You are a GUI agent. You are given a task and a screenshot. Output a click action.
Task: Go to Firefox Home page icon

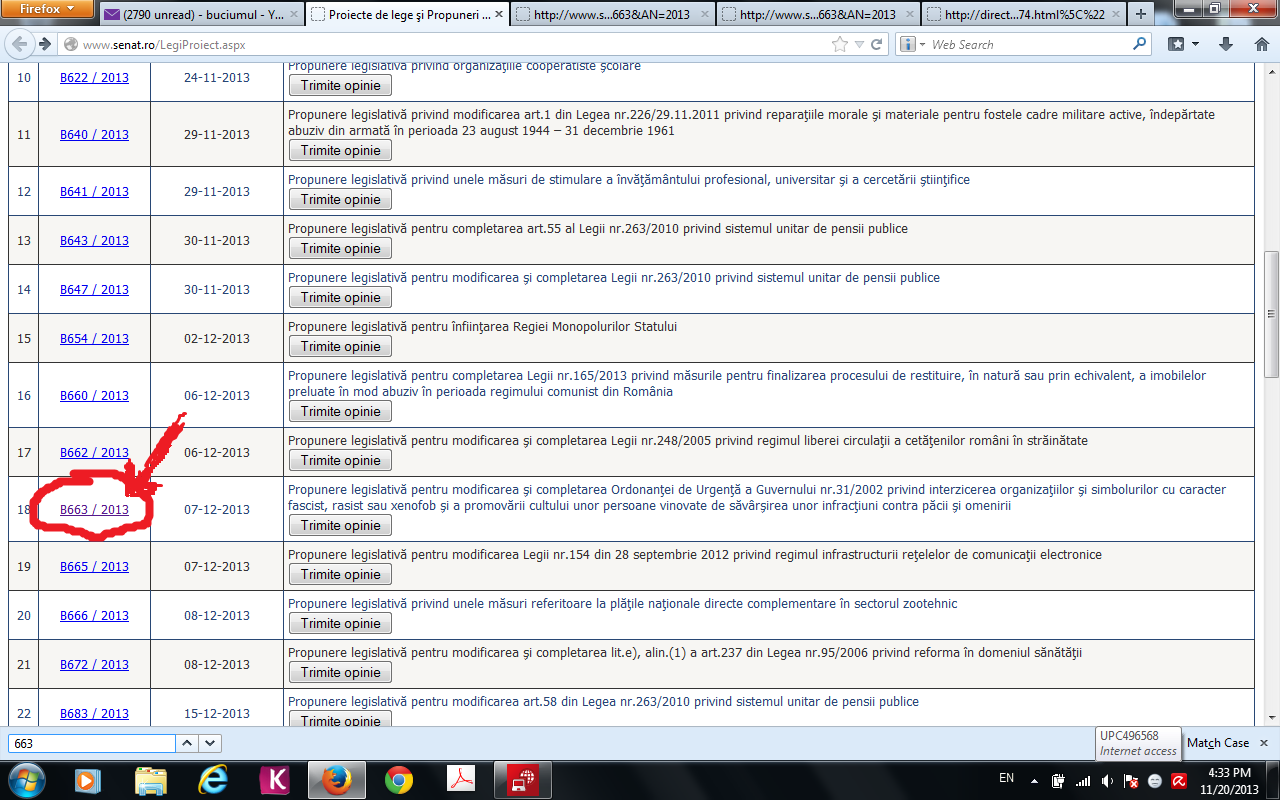(1261, 45)
